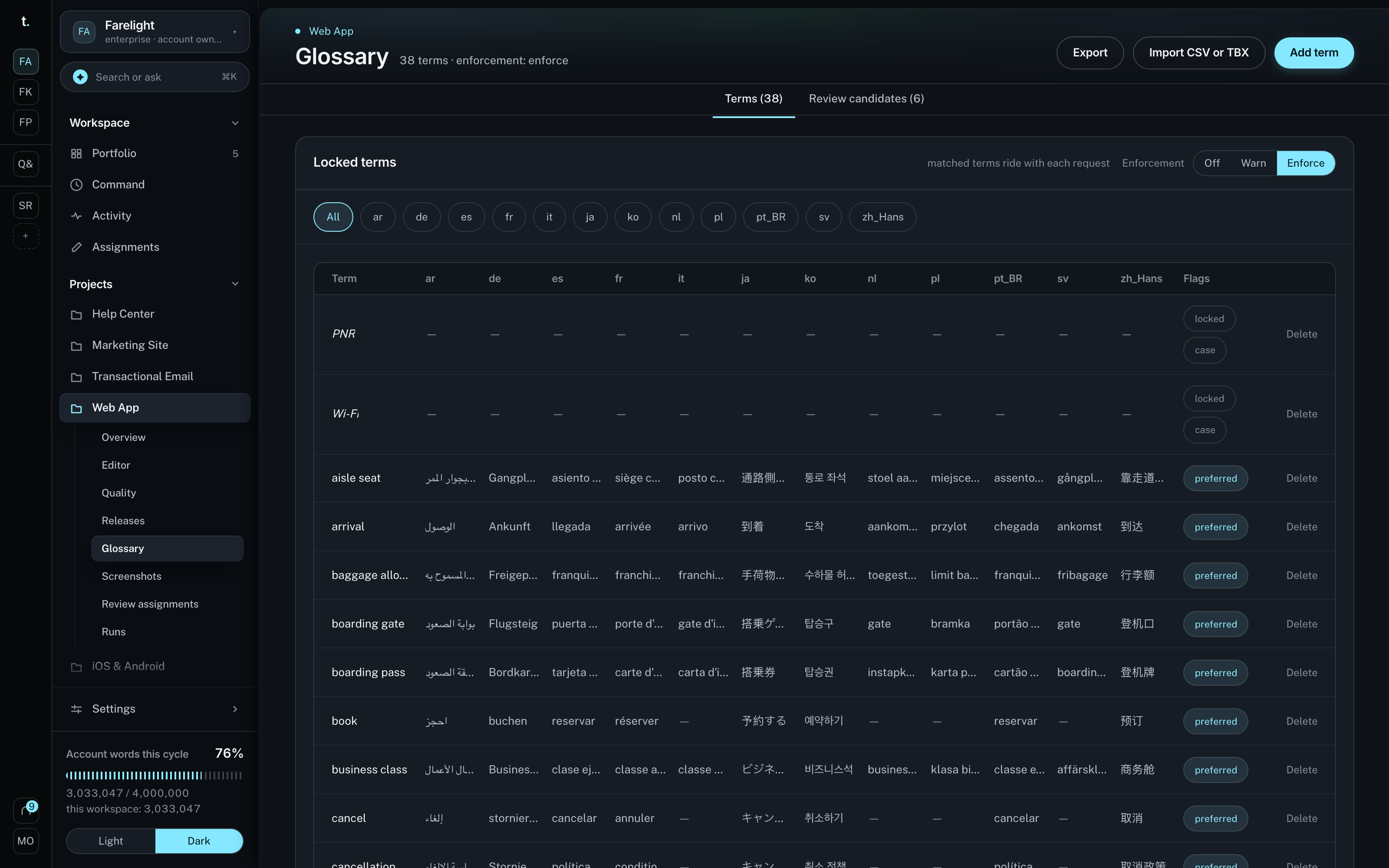Set enforcement to Off
Screen dimensions: 1389x868
tap(1211, 163)
